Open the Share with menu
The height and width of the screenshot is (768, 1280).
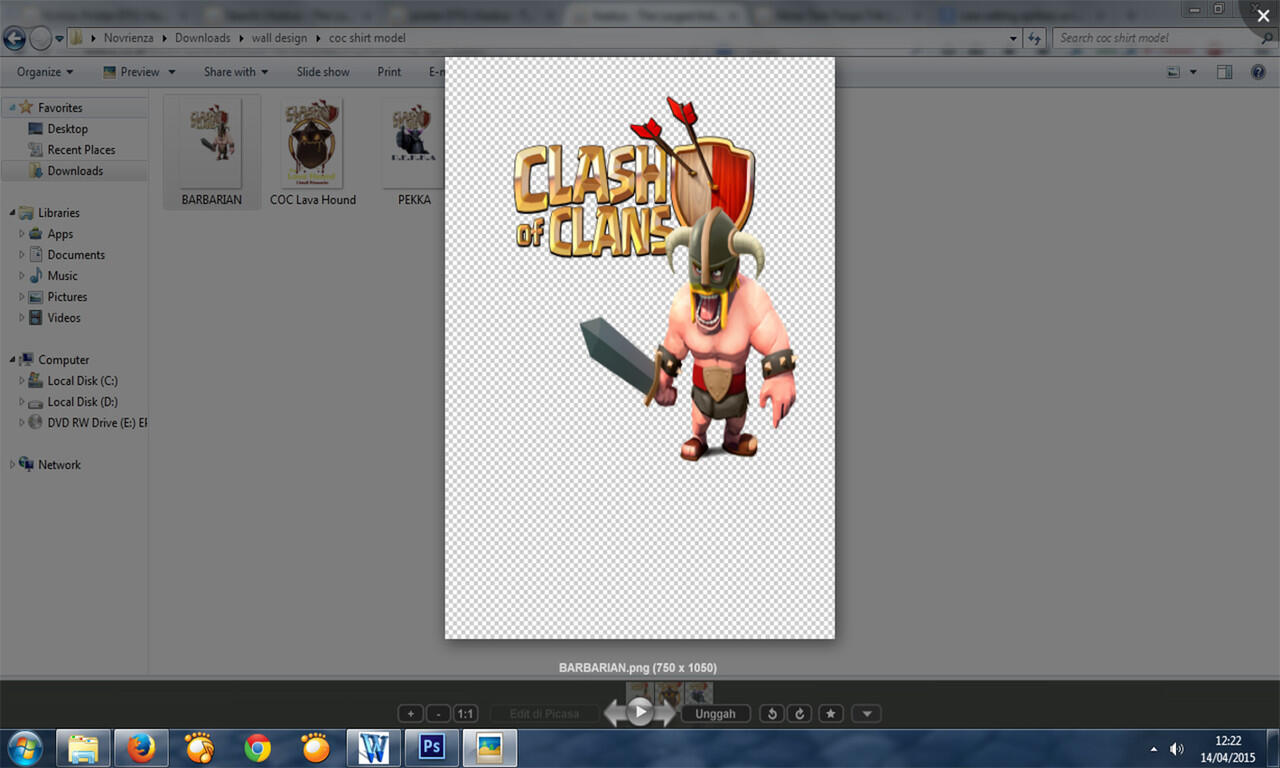pos(236,72)
